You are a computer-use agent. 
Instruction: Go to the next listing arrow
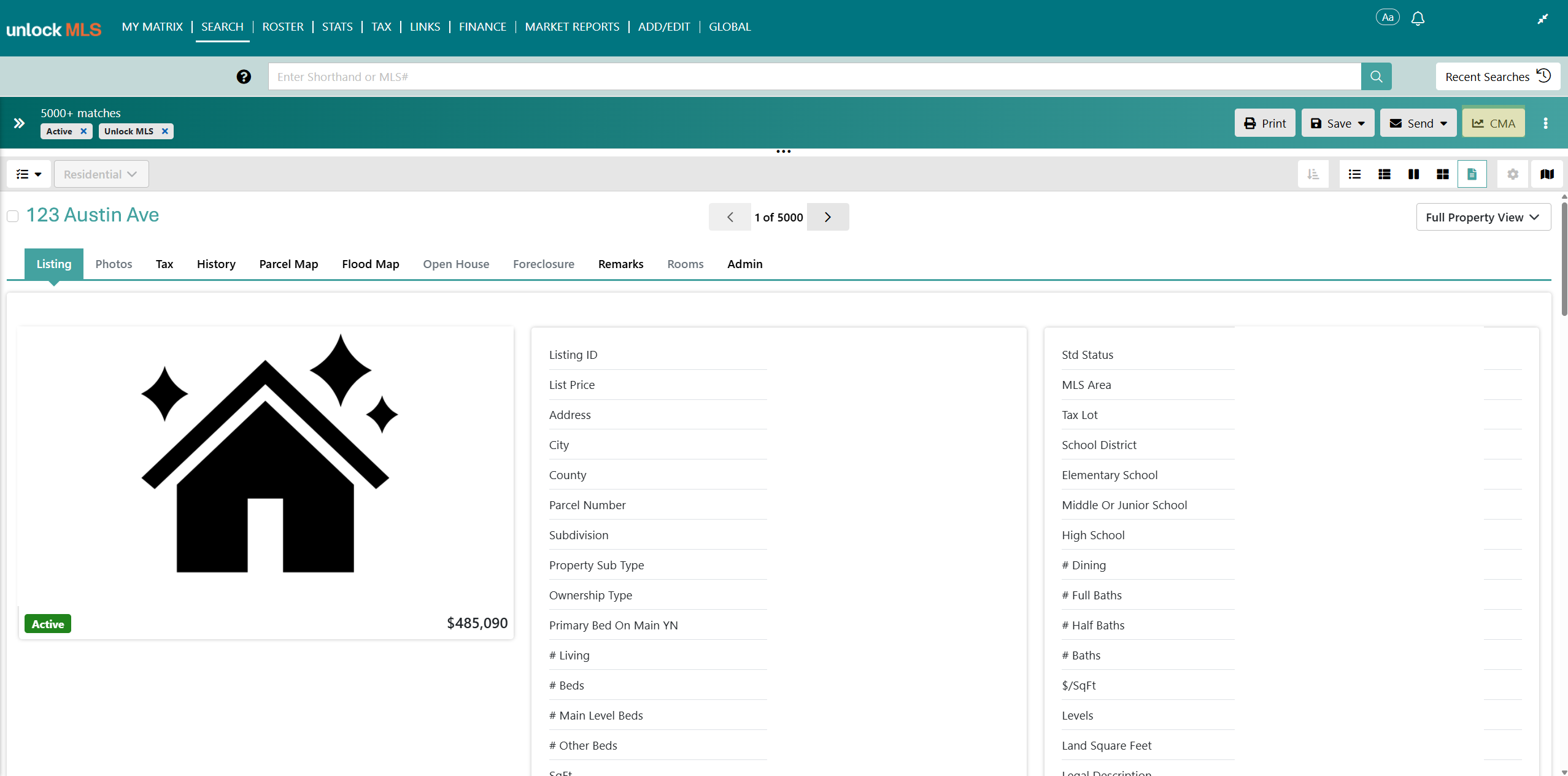point(828,217)
